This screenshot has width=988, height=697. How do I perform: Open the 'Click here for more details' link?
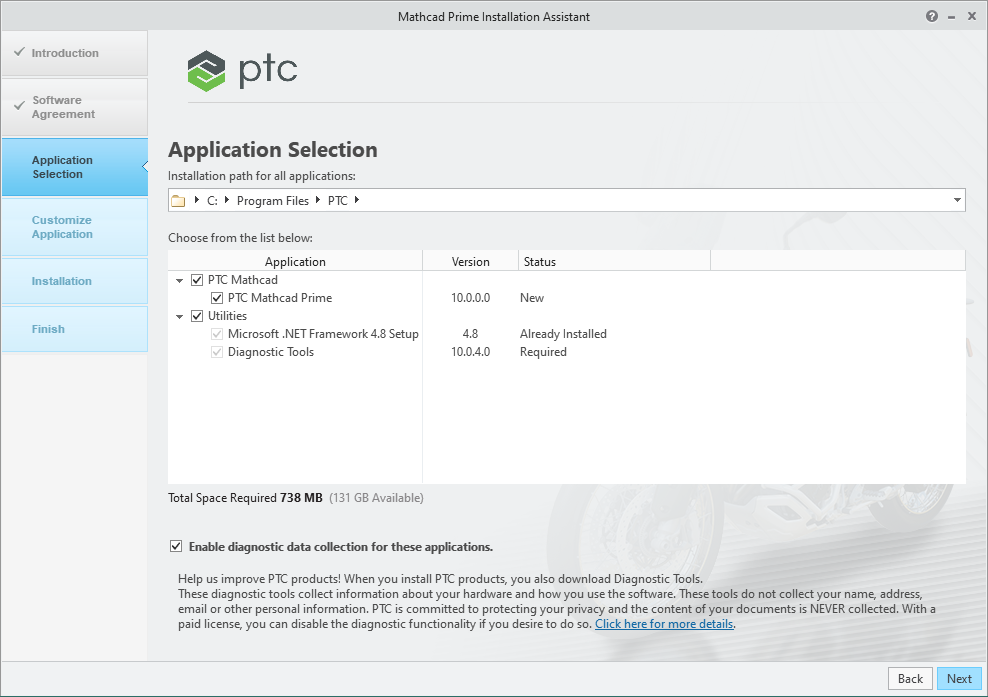pos(663,623)
